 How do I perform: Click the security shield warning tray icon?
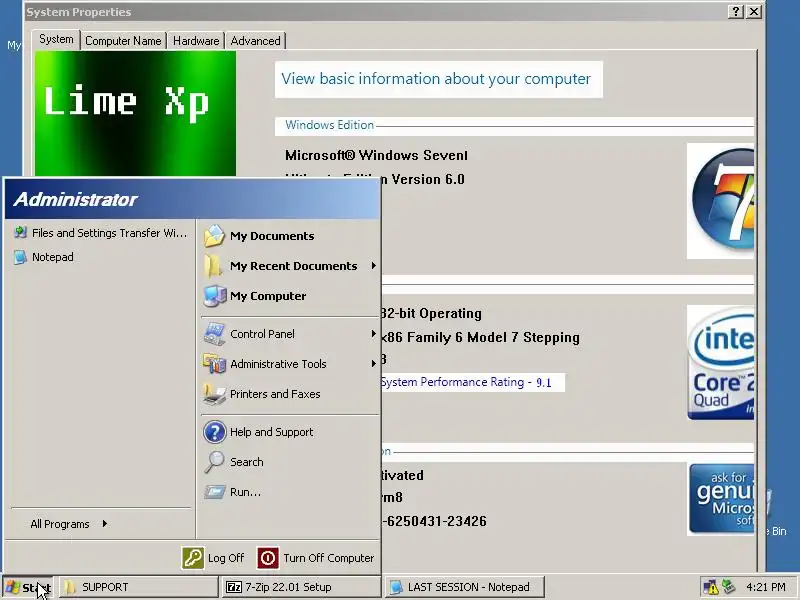coord(711,587)
